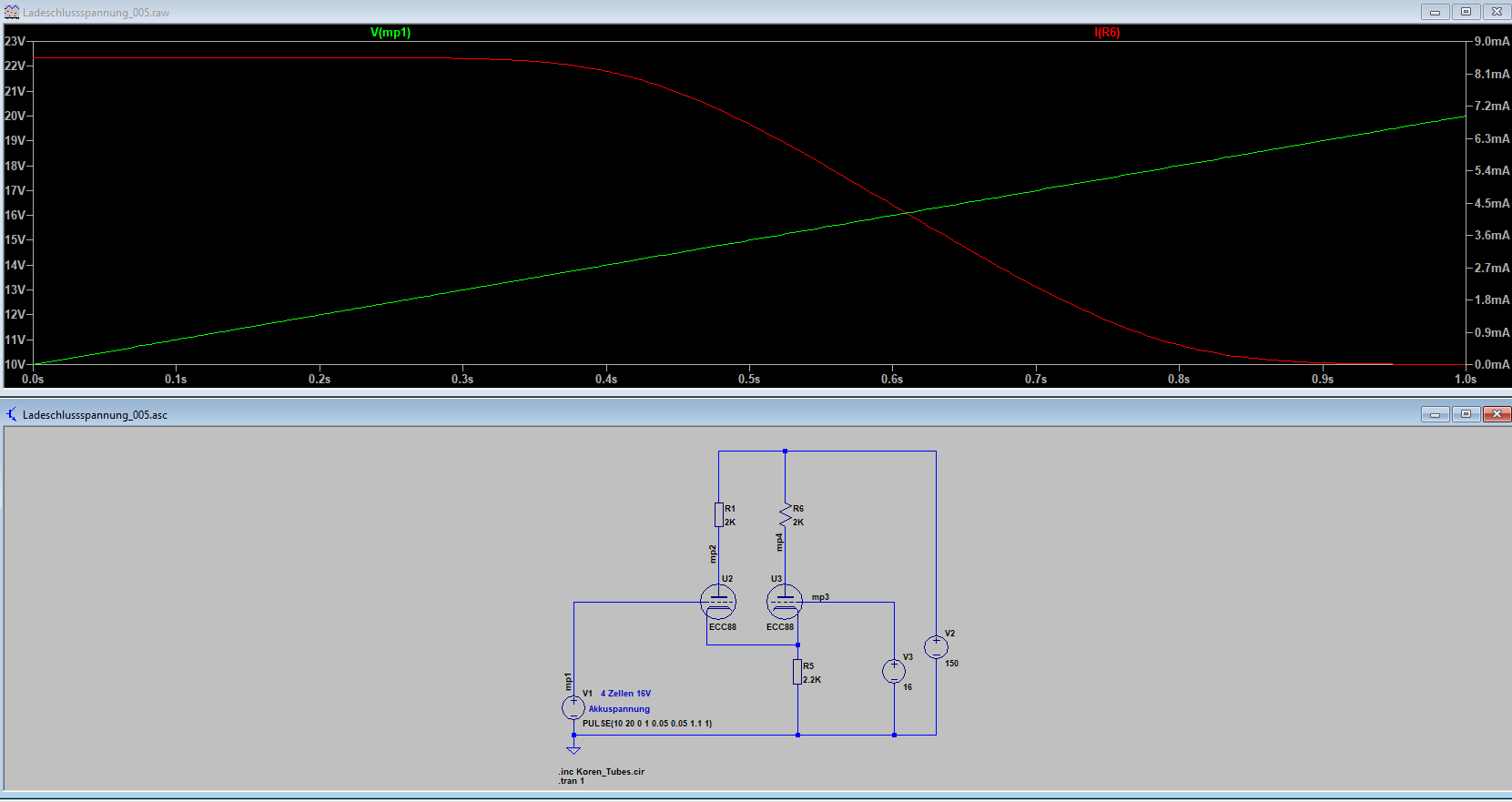Click the mp3 net label
The width and height of the screenshot is (1512, 802).
(820, 597)
